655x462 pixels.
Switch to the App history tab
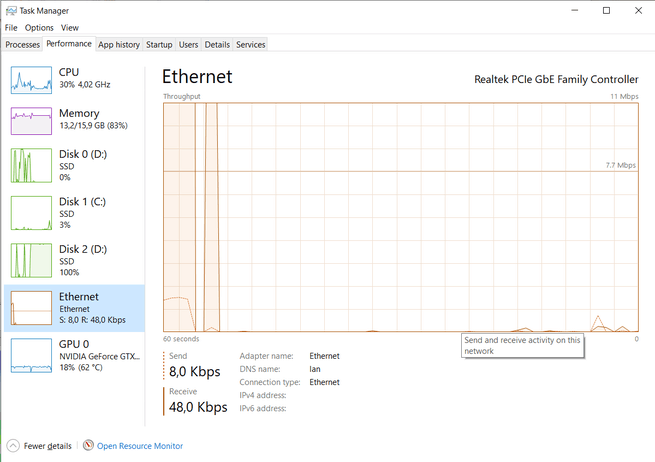pos(119,45)
